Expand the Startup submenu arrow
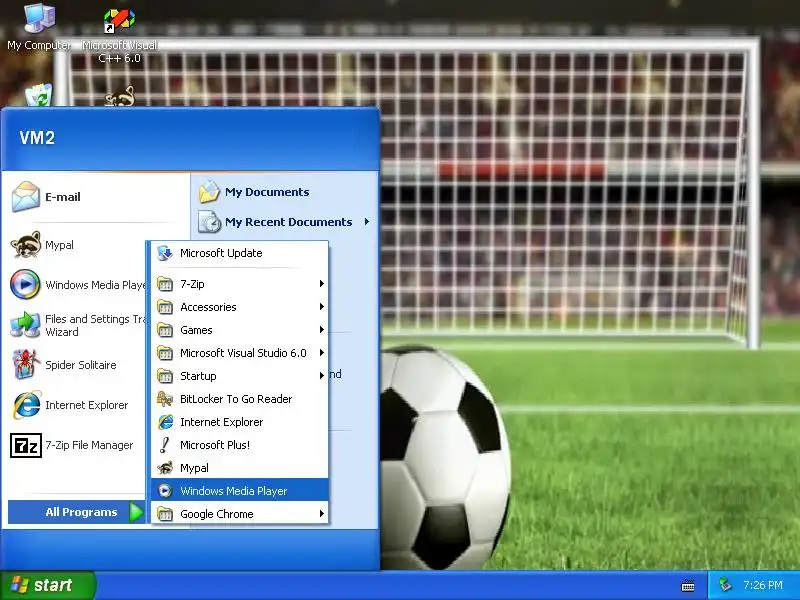 click(321, 376)
